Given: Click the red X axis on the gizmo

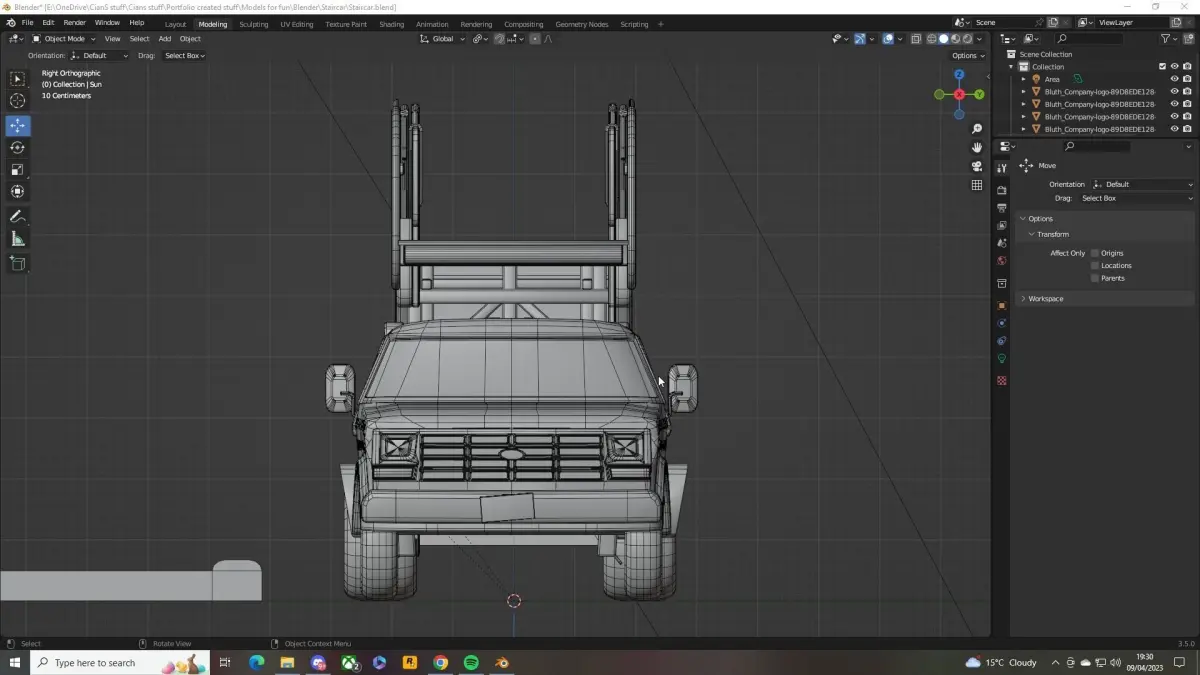Looking at the screenshot, I should pos(959,95).
